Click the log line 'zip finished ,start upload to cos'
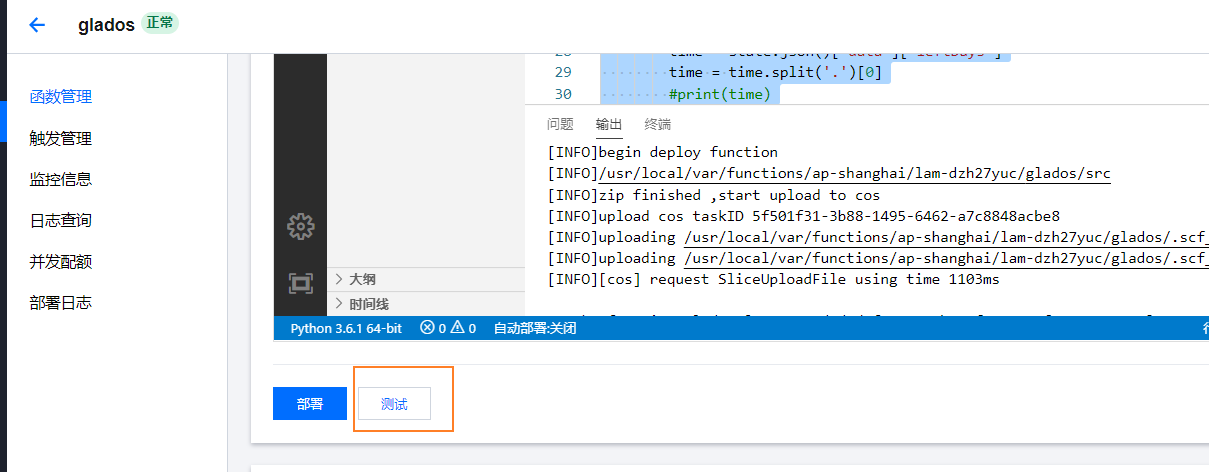Screen dimensions: 1209x472 pyautogui.click(x=714, y=195)
